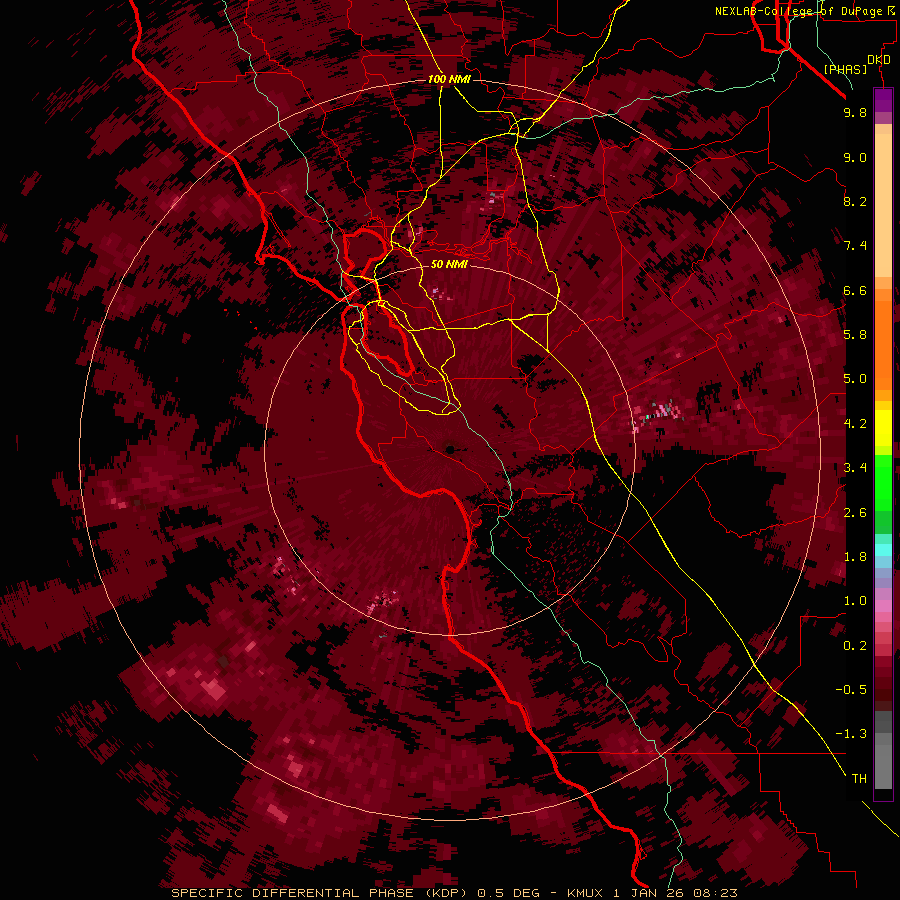This screenshot has height=900, width=900.
Task: Click the 8.2 scale value
Action: [855, 201]
